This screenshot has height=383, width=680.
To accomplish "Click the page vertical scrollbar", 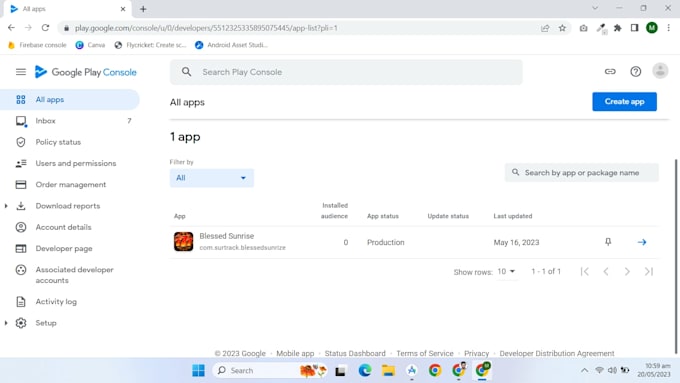I will pos(676,256).
